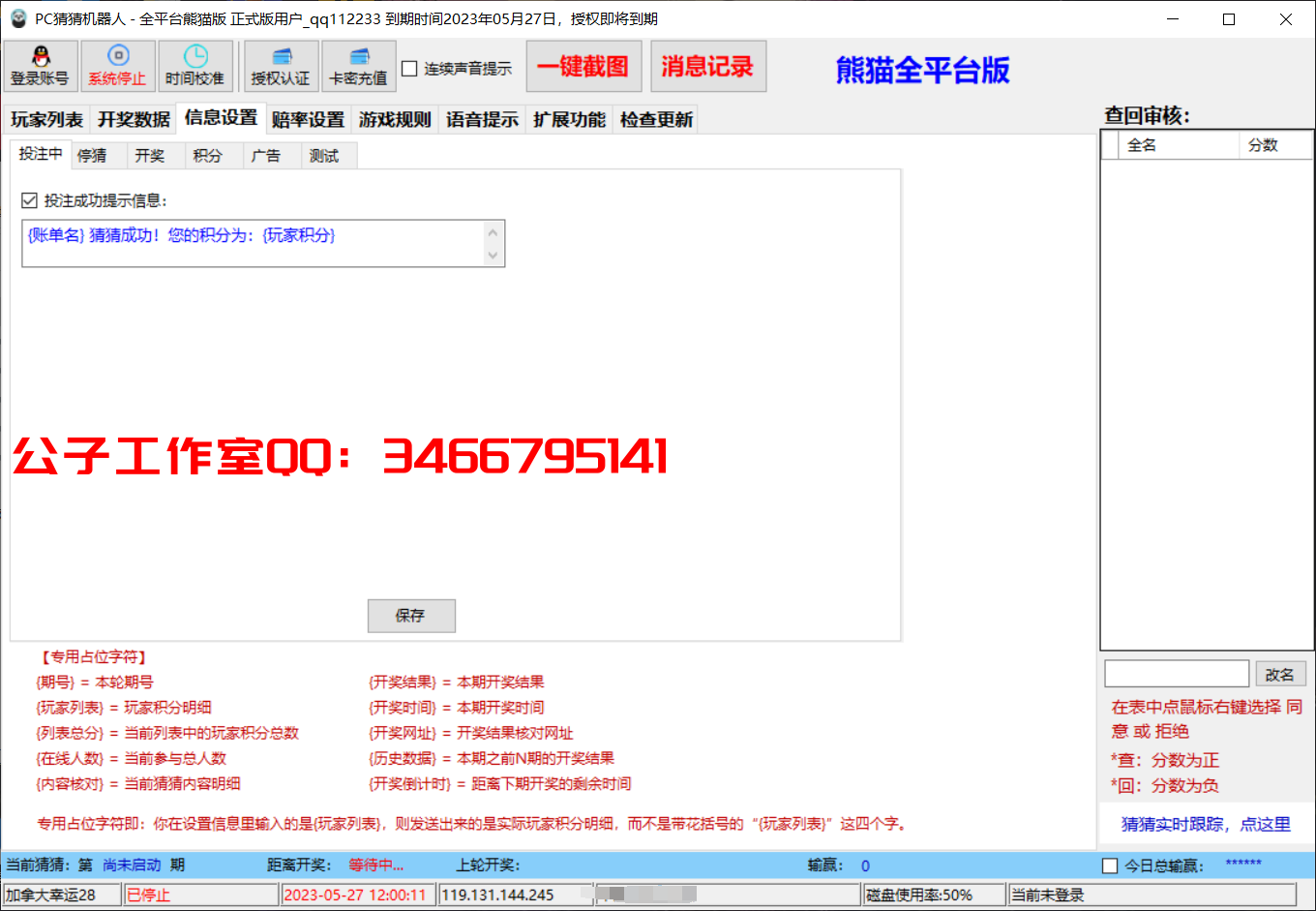Open the 游戏规则 tab
The width and height of the screenshot is (1316, 911).
click(395, 119)
